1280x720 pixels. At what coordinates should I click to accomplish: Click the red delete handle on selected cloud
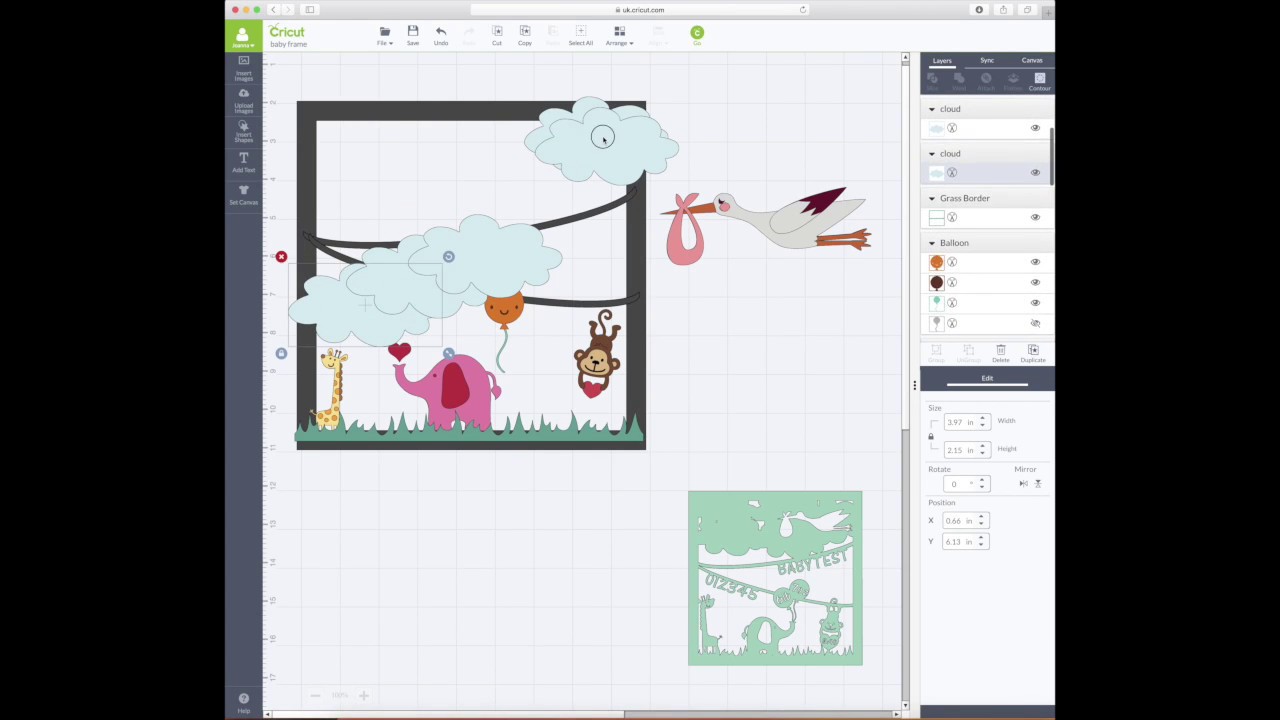pos(281,257)
